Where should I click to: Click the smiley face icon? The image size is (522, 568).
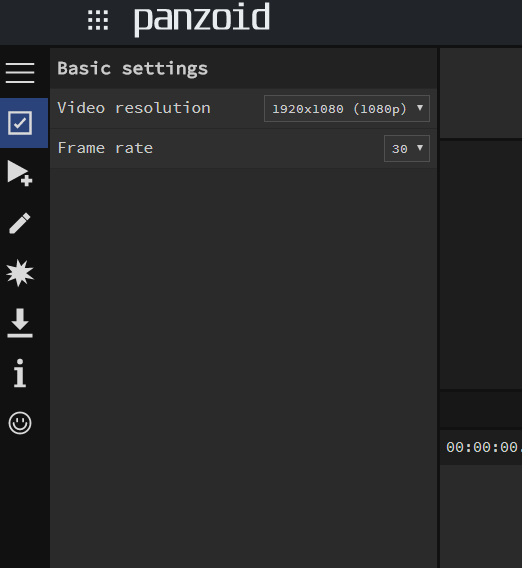tap(20, 423)
